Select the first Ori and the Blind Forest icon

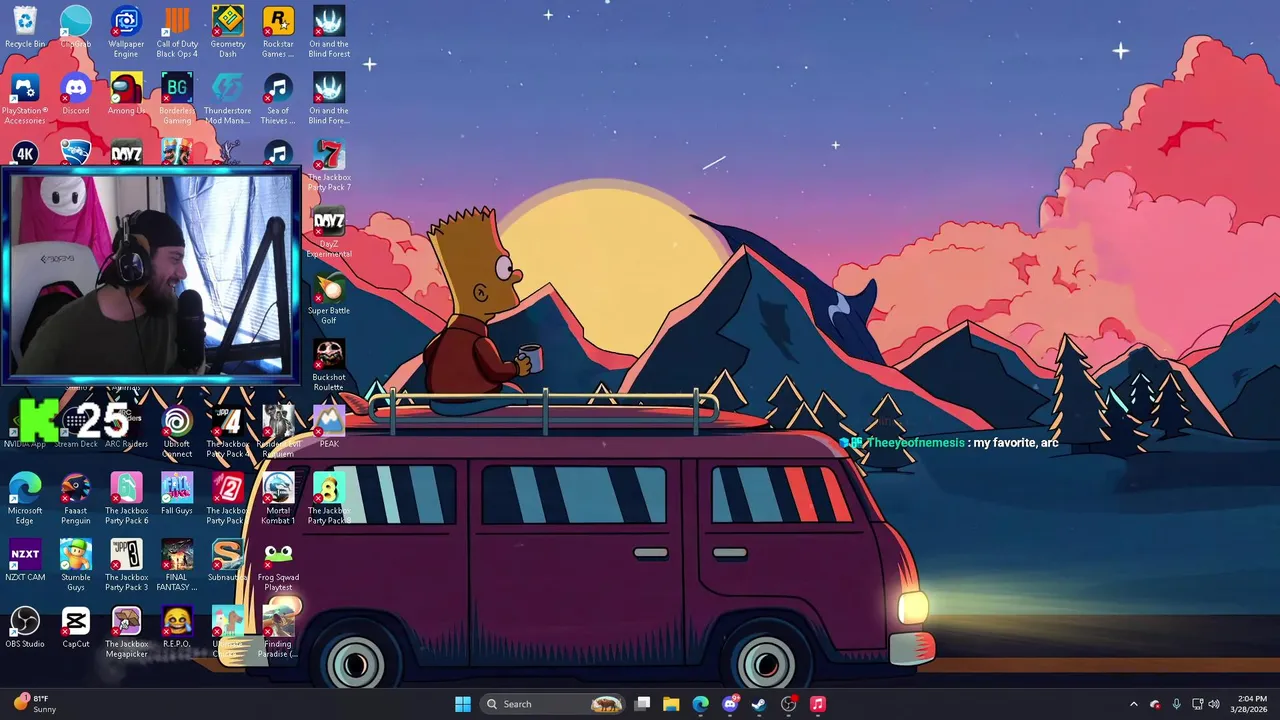(329, 32)
